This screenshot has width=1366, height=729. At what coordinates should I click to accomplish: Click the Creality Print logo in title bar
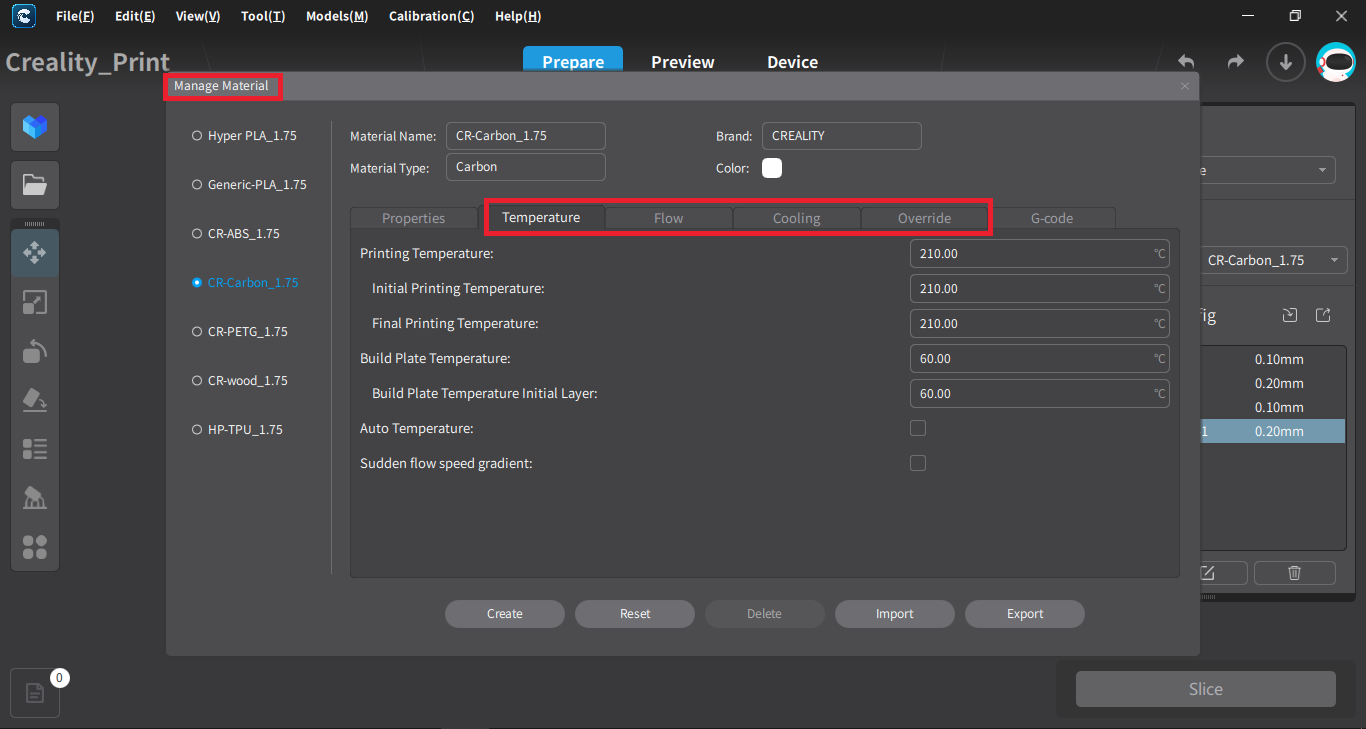click(23, 16)
